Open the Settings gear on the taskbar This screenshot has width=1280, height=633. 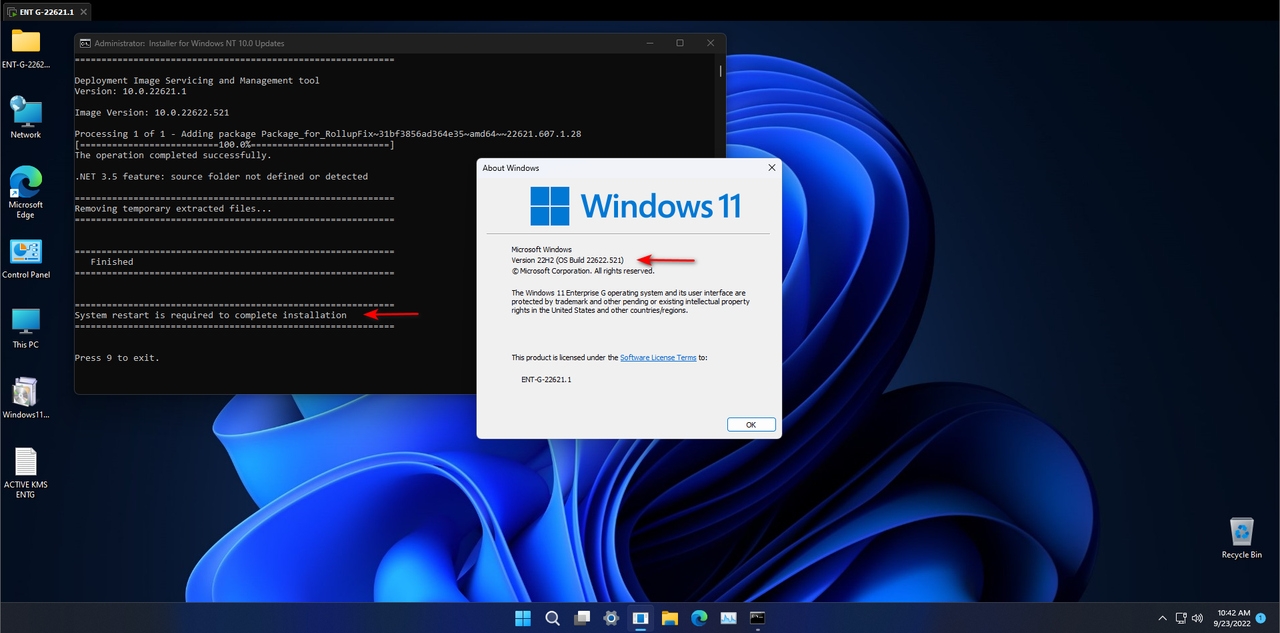click(611, 618)
